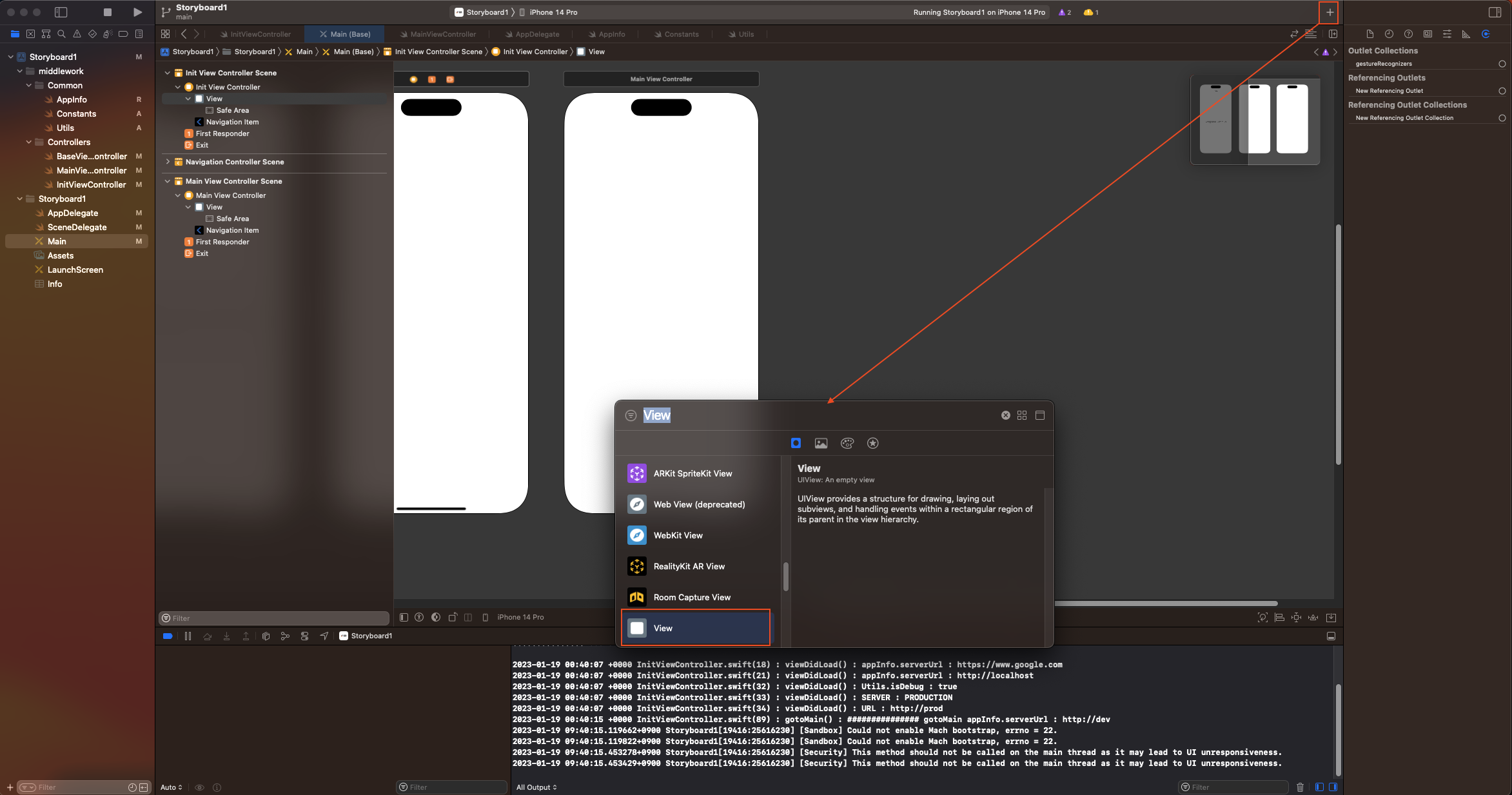This screenshot has width=1512, height=795.
Task: Open the AppDelegate editor tab
Action: [x=536, y=34]
